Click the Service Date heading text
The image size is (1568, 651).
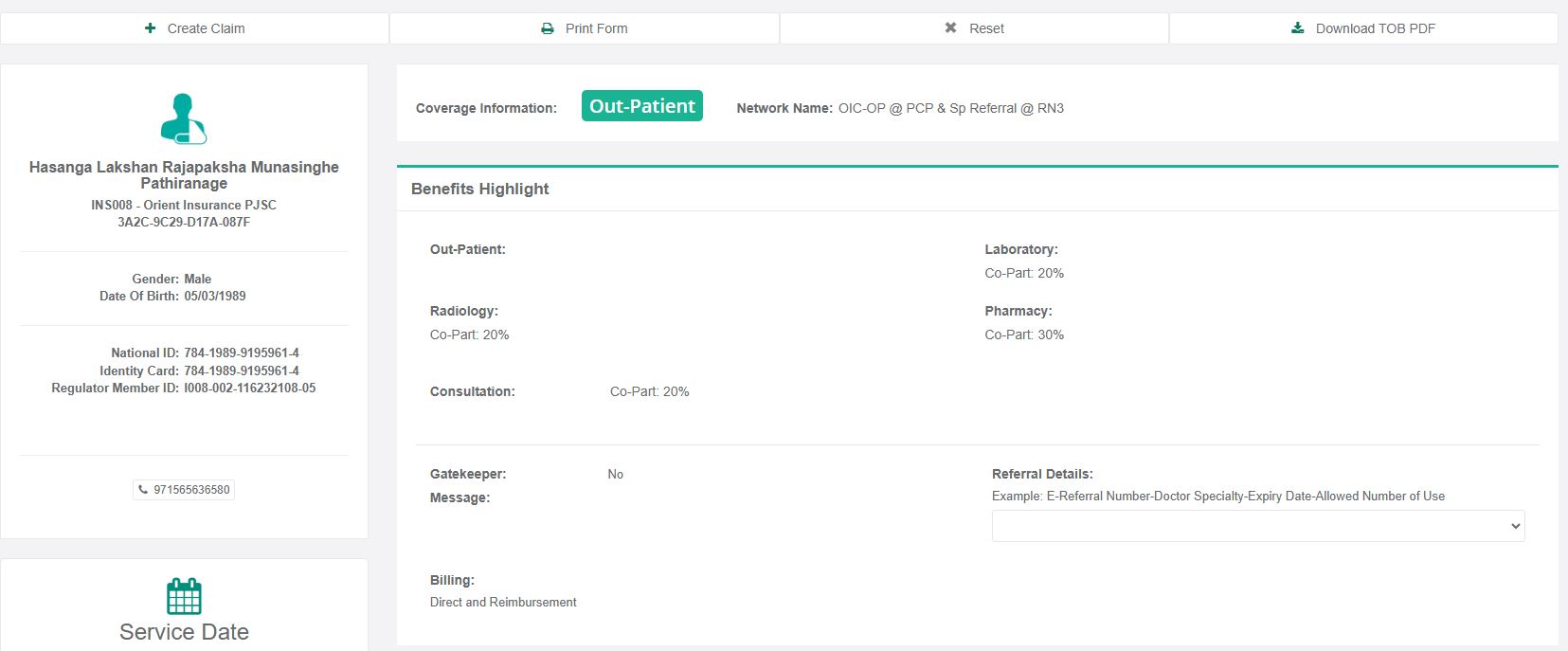[184, 632]
